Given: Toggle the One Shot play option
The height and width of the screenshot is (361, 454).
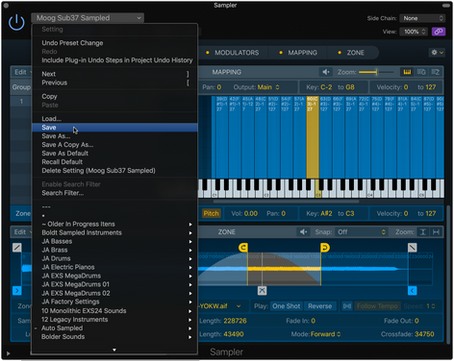Looking at the screenshot, I should (x=286, y=306).
